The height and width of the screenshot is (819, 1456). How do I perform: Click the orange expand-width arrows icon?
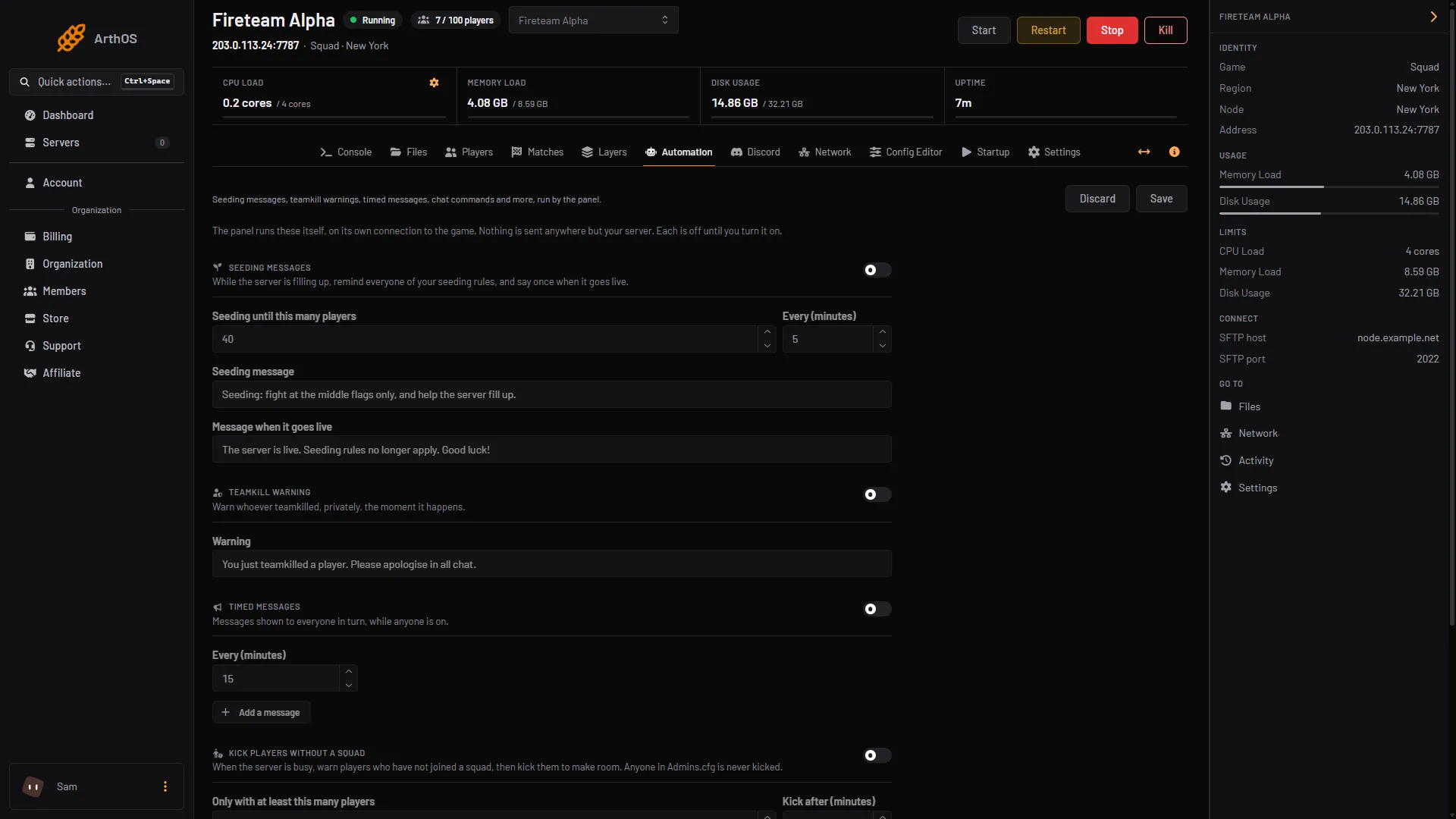pyautogui.click(x=1144, y=152)
